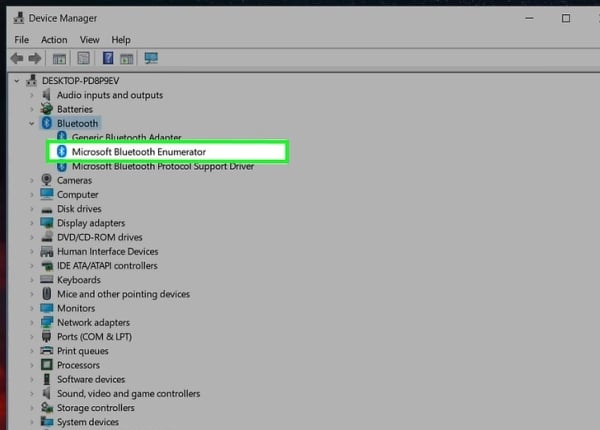Click the Computer category monitor icon

coord(47,194)
